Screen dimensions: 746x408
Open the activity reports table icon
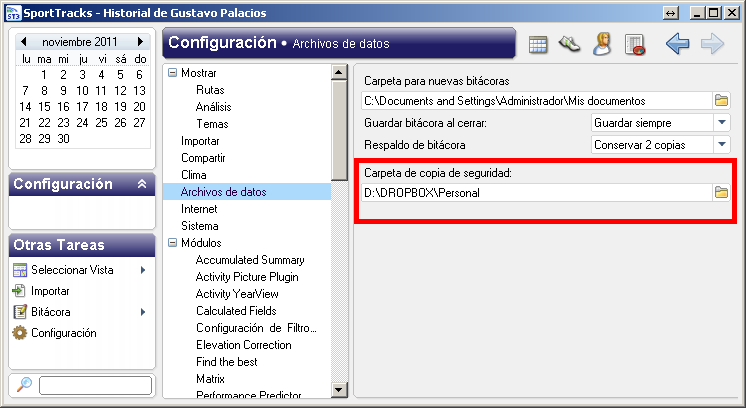pos(635,45)
